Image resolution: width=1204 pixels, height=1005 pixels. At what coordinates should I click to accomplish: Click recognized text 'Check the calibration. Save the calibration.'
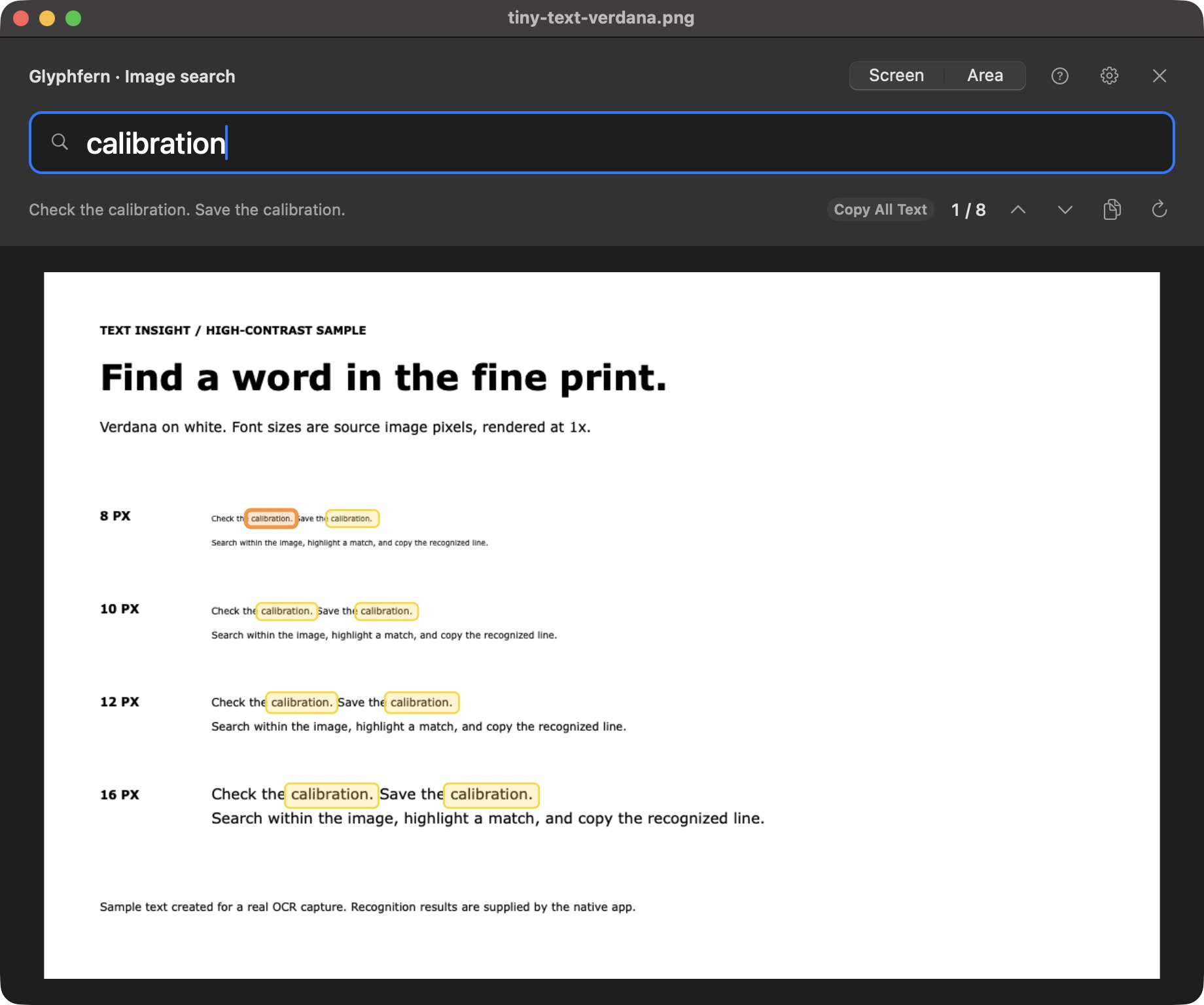tap(186, 210)
